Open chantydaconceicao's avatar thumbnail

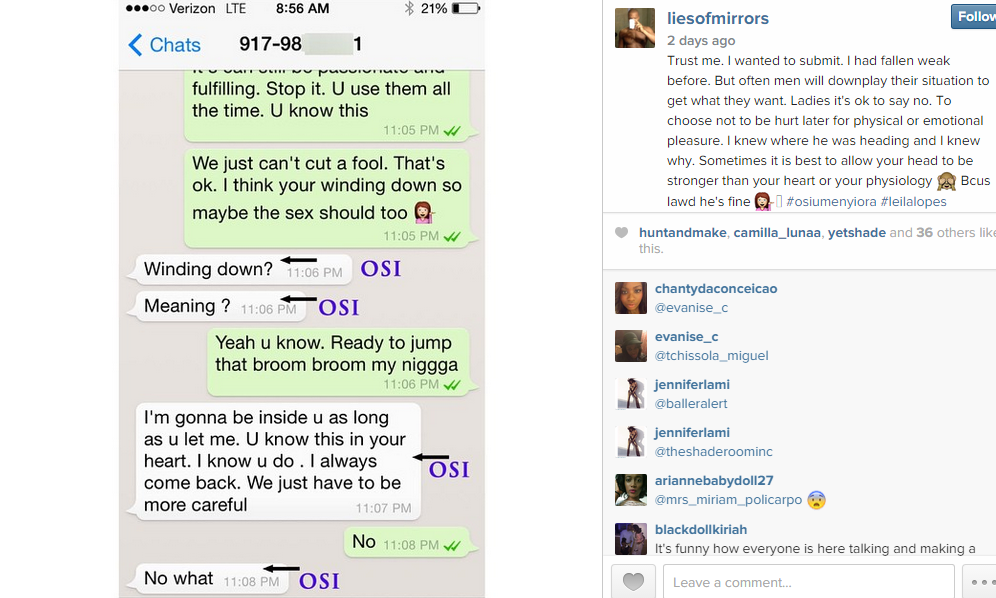click(631, 298)
